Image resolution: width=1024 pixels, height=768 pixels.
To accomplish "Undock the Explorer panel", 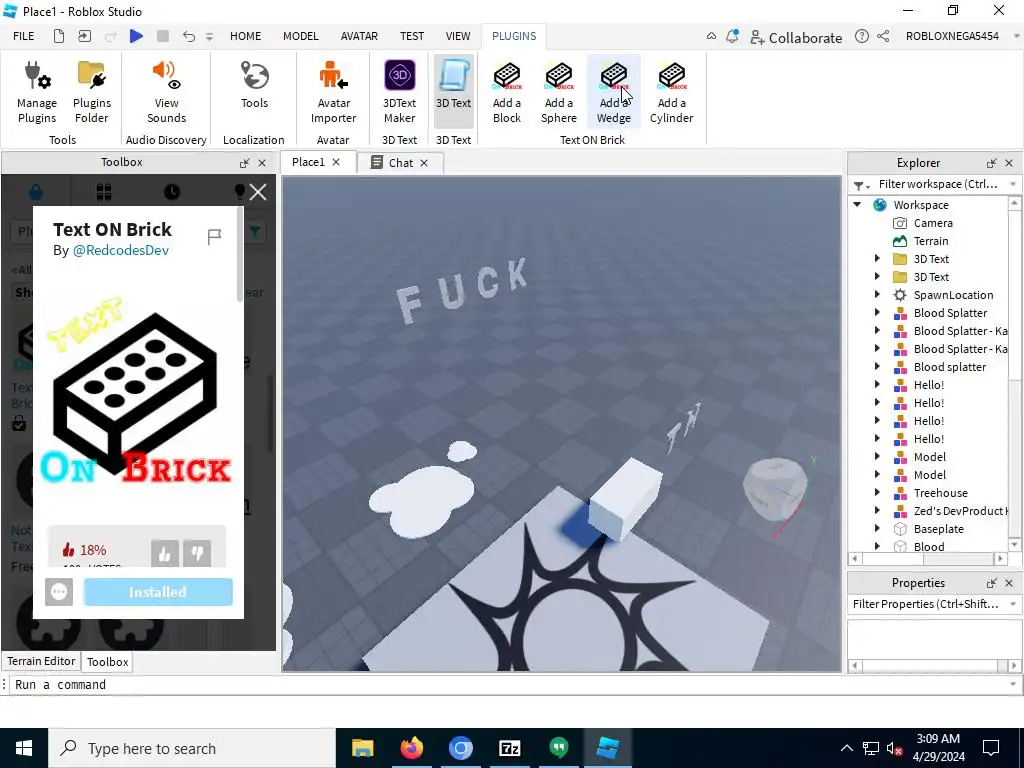I will [991, 163].
